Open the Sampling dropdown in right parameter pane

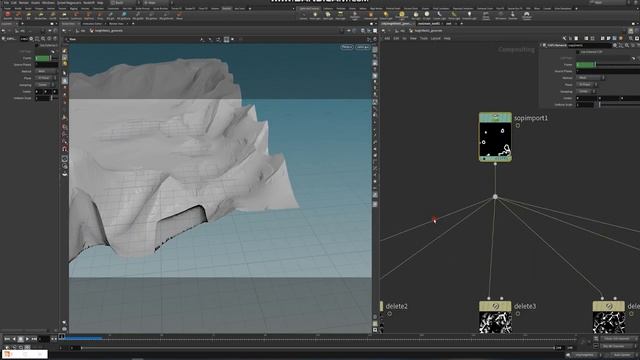[587, 91]
